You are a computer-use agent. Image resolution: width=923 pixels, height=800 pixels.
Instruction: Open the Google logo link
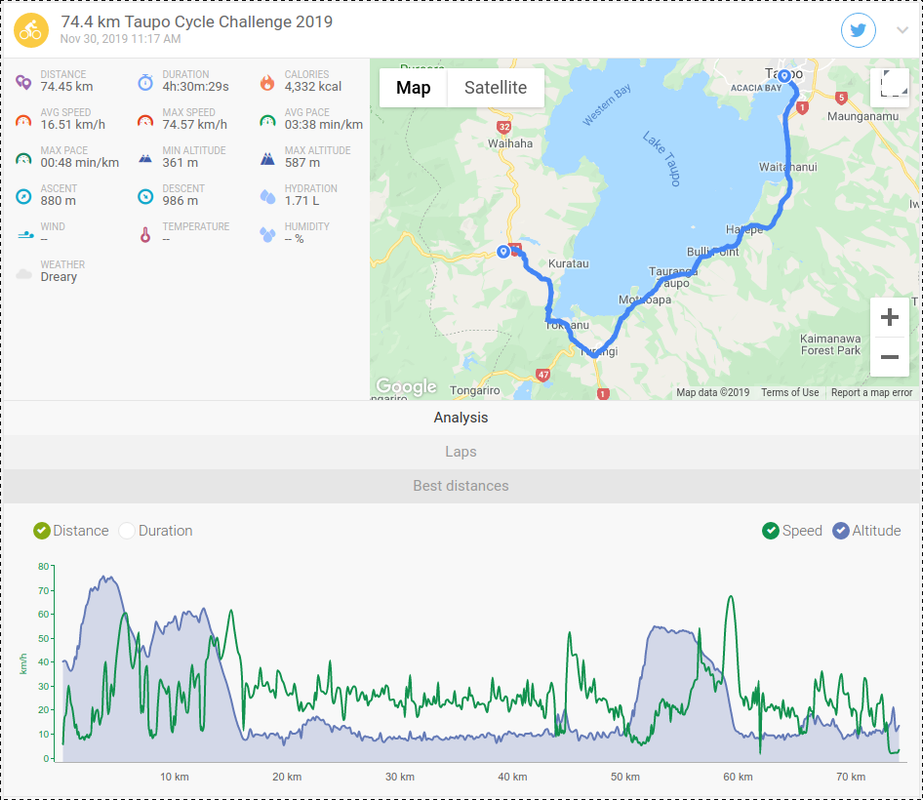[406, 386]
